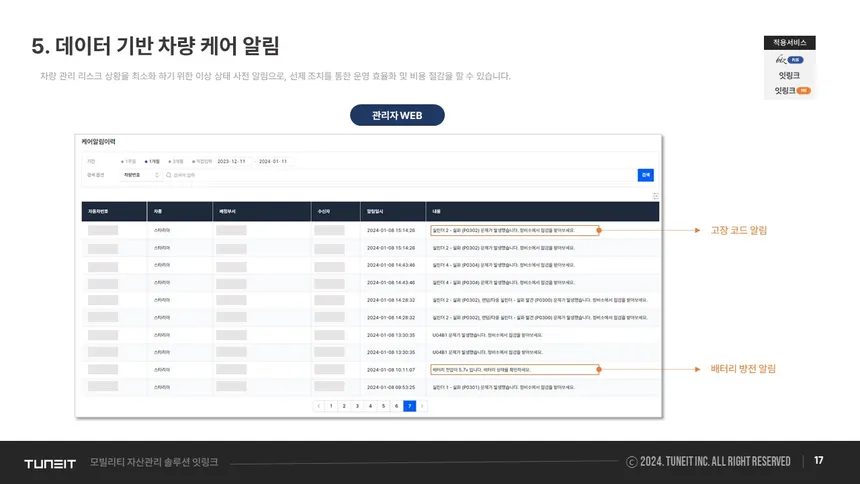The height and width of the screenshot is (484, 860).
Task: Open end date picker 2024-01-11
Action: [274, 161]
